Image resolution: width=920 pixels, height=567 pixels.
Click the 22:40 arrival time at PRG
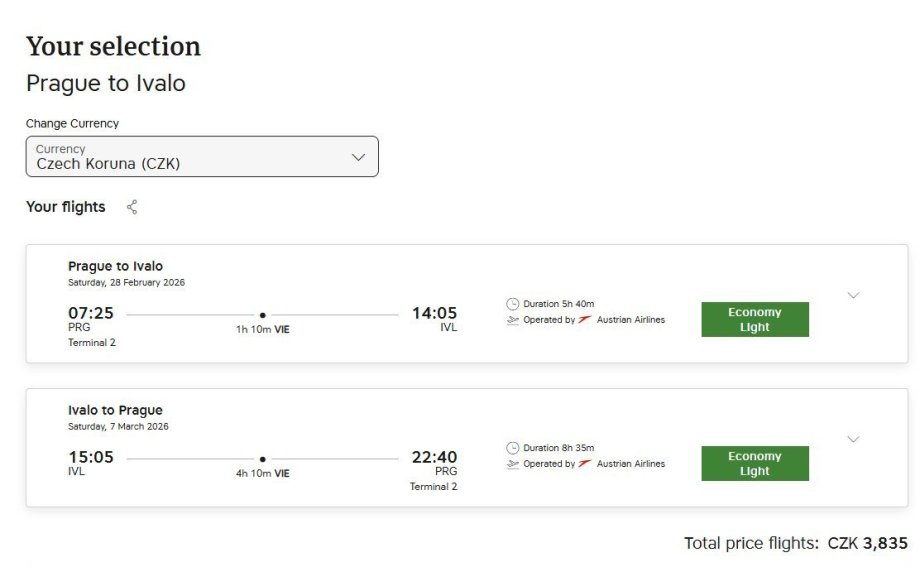click(x=434, y=457)
